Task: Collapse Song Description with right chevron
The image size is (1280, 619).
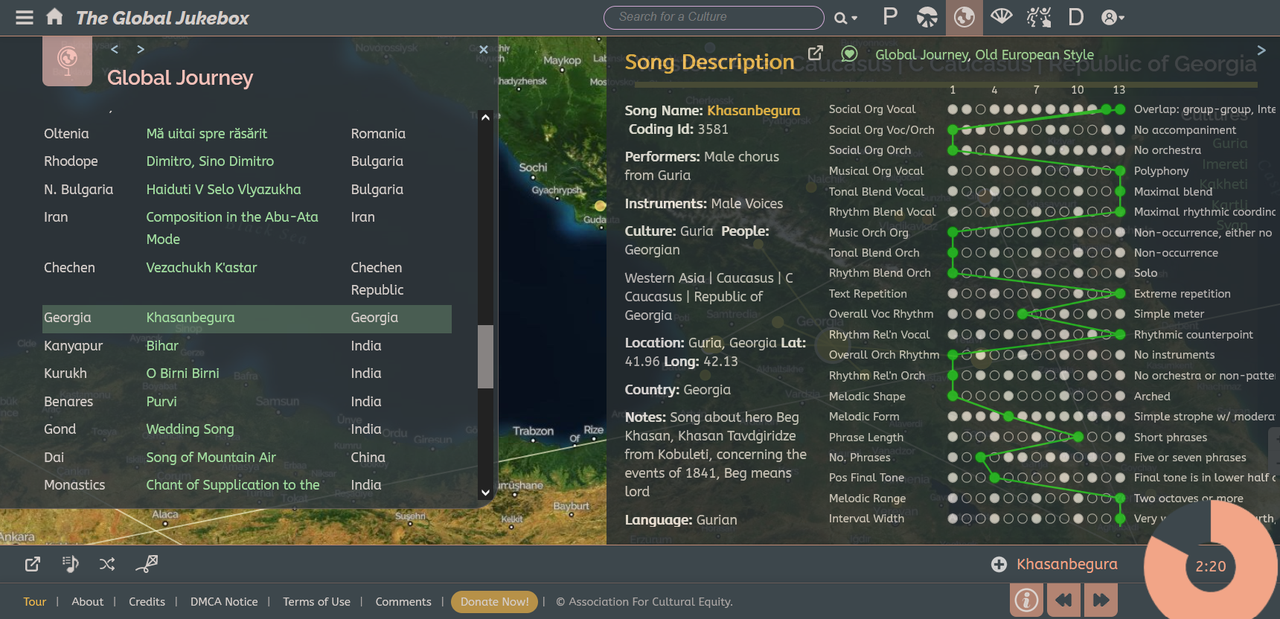Action: (x=1262, y=50)
